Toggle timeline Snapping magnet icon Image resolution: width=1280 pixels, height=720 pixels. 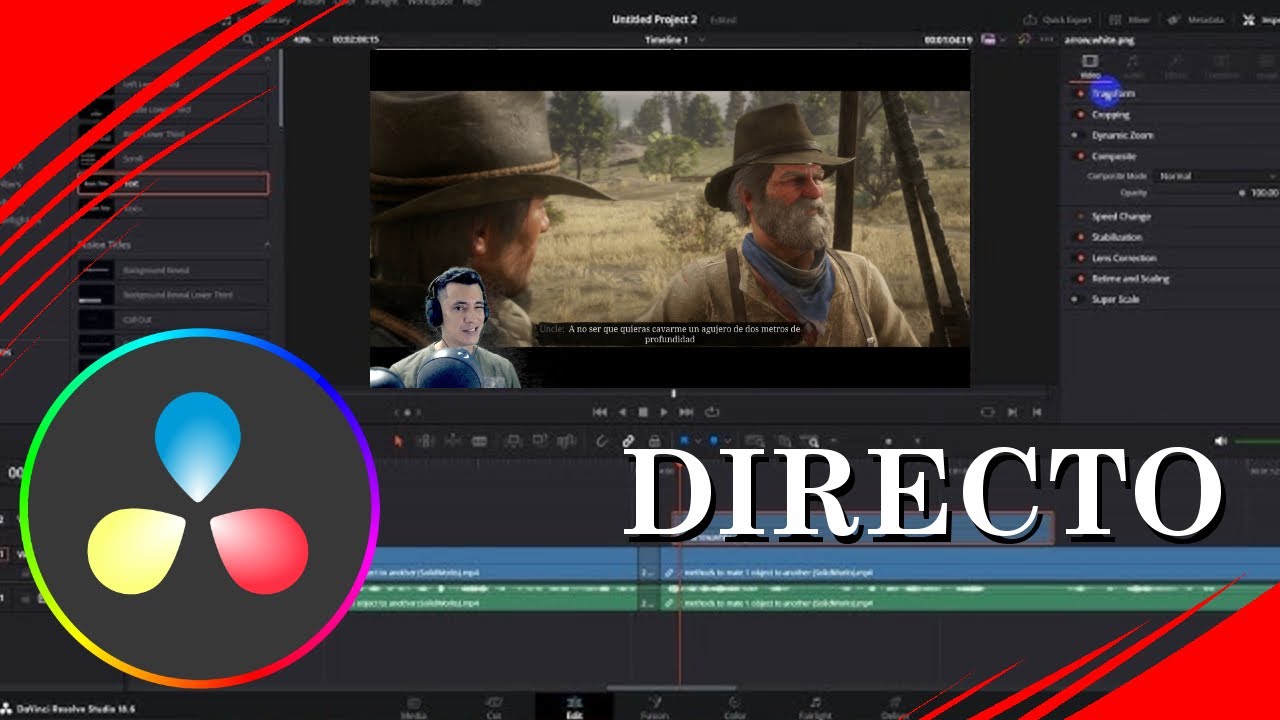[602, 441]
